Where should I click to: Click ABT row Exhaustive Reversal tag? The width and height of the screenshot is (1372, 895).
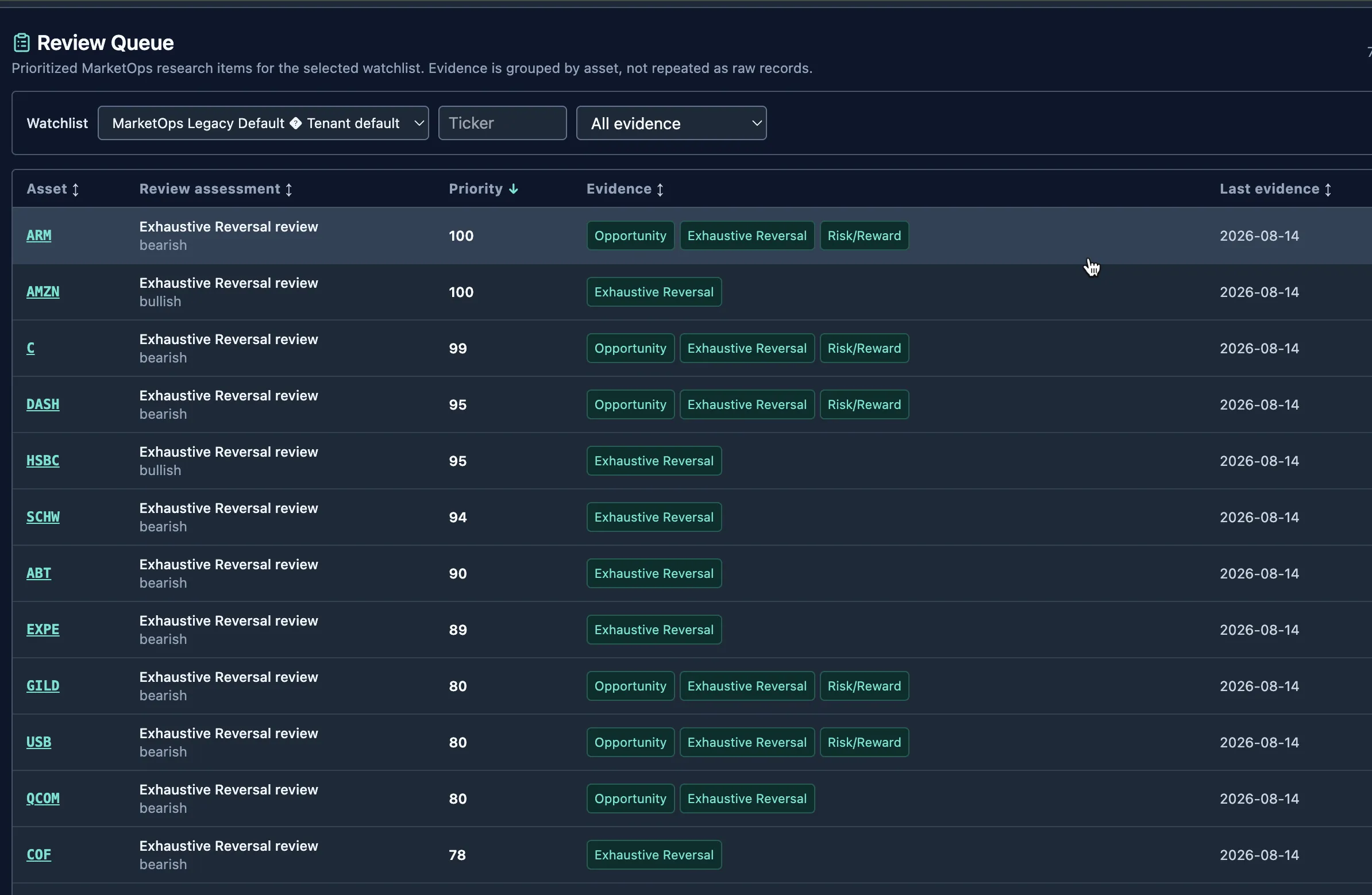[654, 573]
